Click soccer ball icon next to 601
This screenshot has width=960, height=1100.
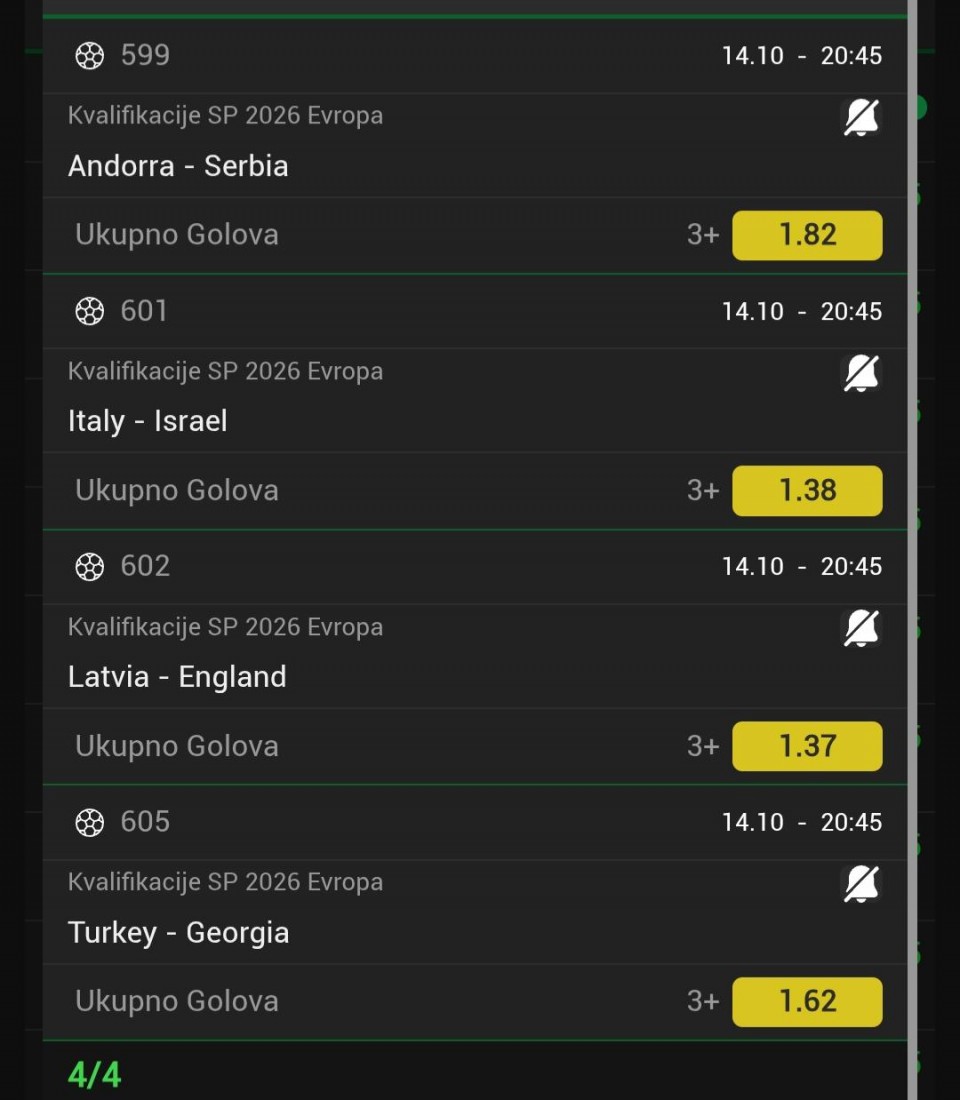click(90, 312)
